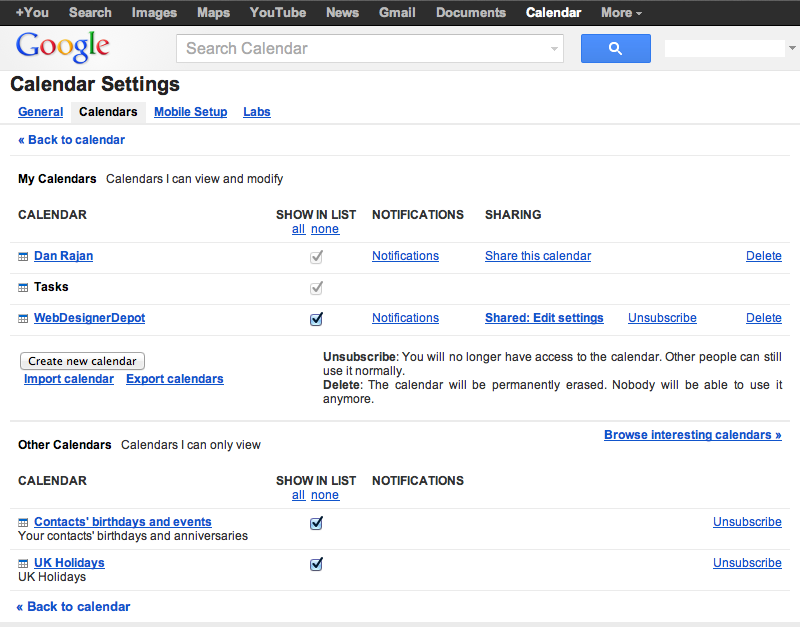Open the +You top bar item
This screenshot has width=800, height=628.
tap(32, 12)
